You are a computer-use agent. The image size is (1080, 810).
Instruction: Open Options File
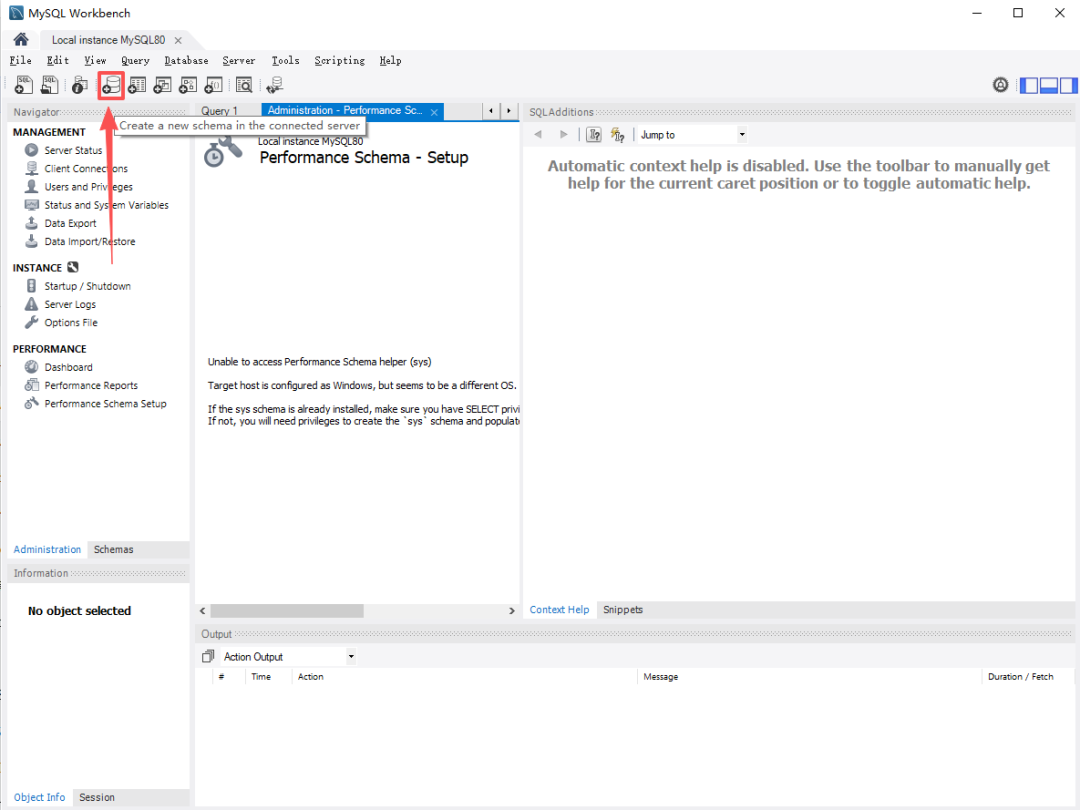(71, 323)
